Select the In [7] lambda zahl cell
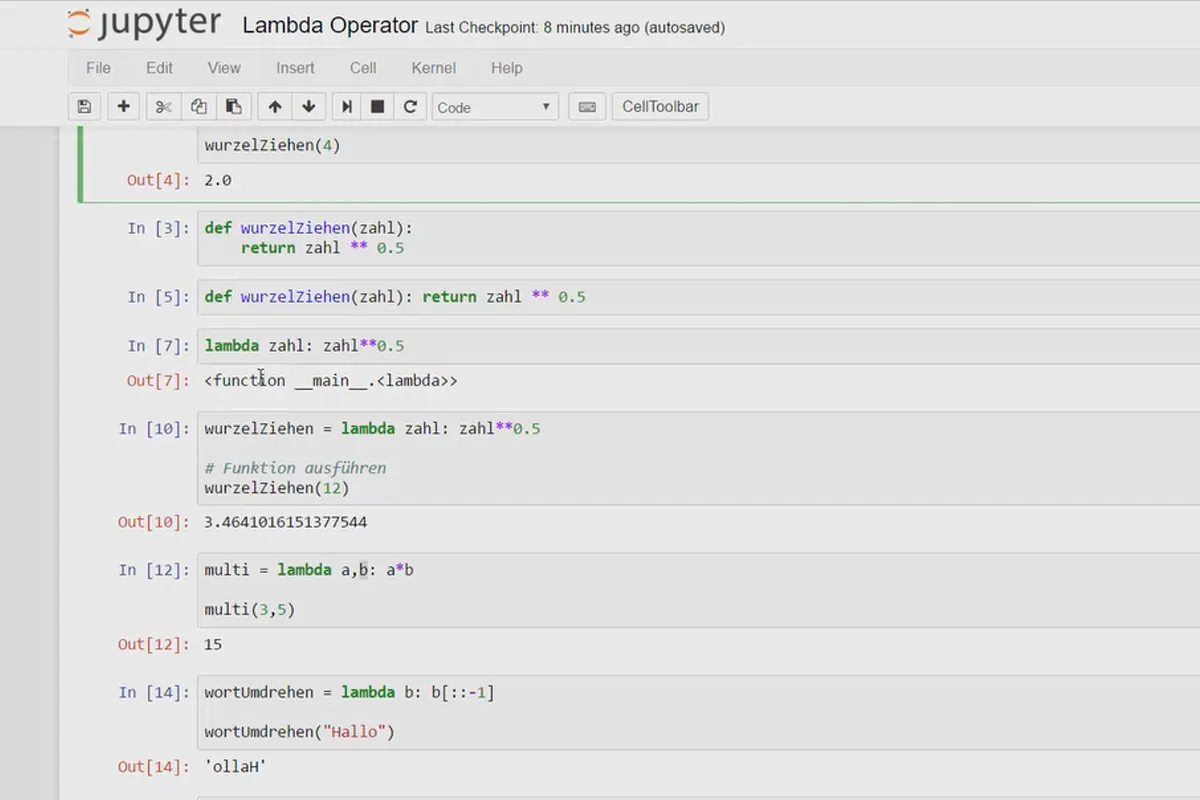The height and width of the screenshot is (800, 1200). tap(699, 346)
